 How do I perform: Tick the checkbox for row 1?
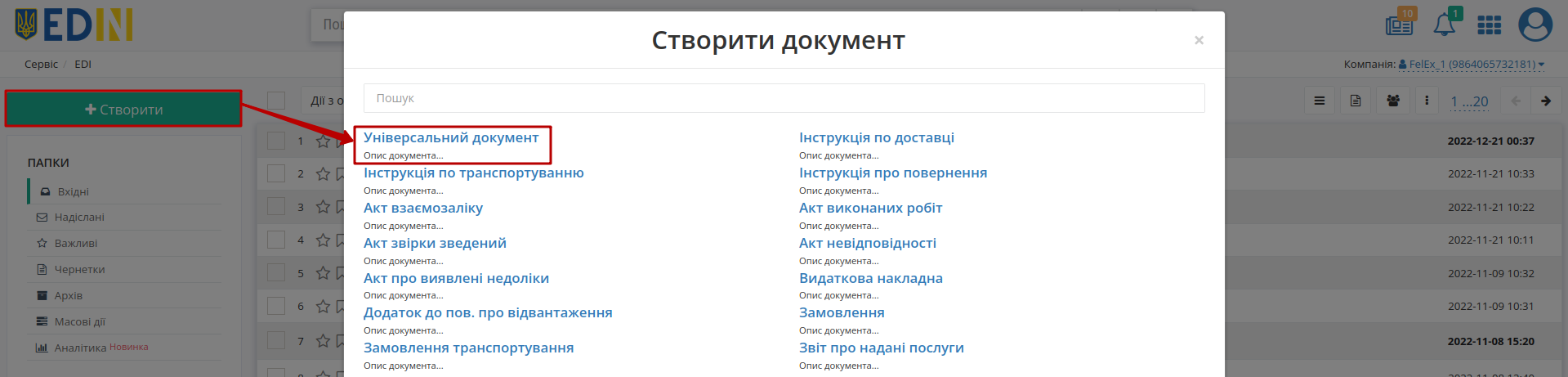pos(276,141)
